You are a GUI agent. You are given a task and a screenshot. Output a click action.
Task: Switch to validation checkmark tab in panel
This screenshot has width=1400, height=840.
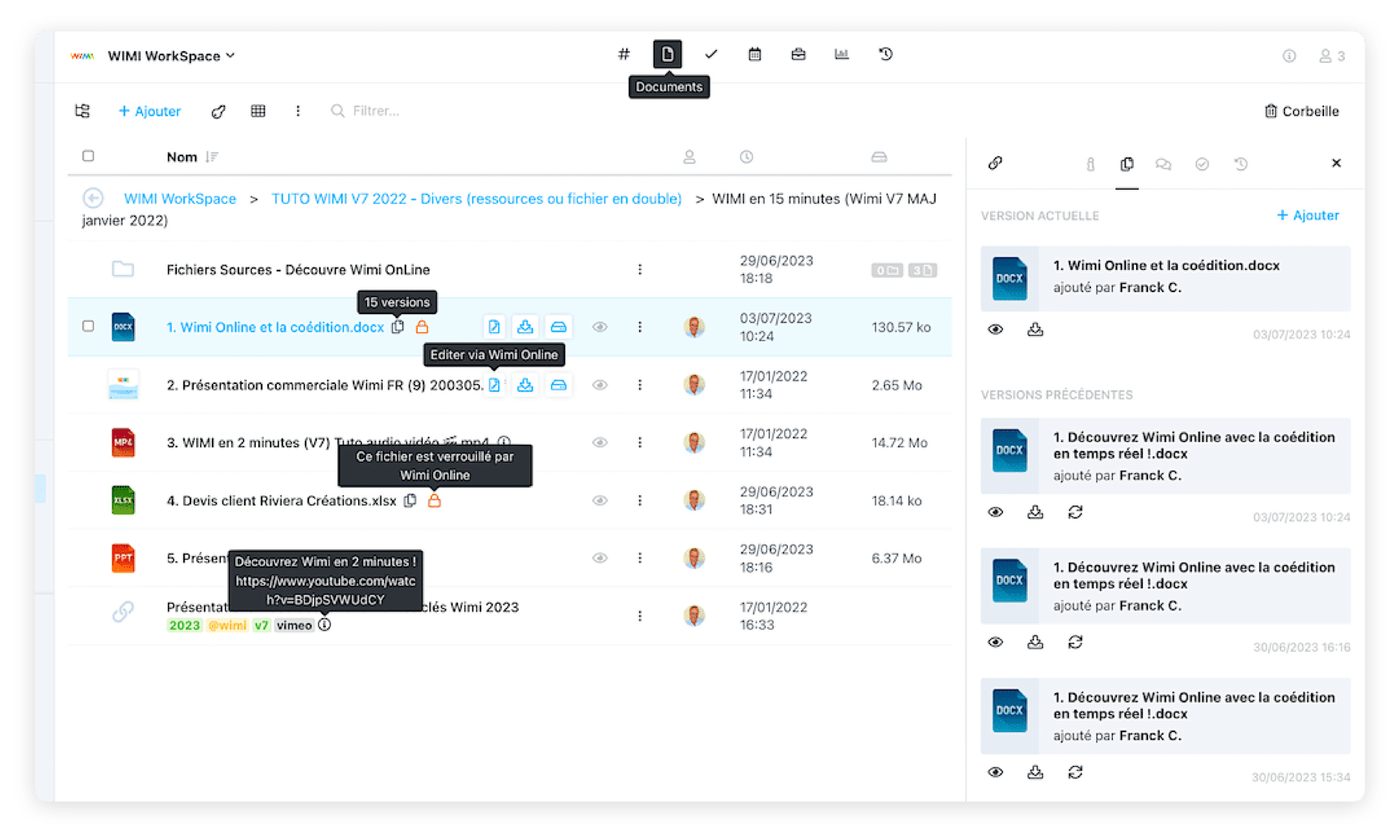click(x=1202, y=164)
